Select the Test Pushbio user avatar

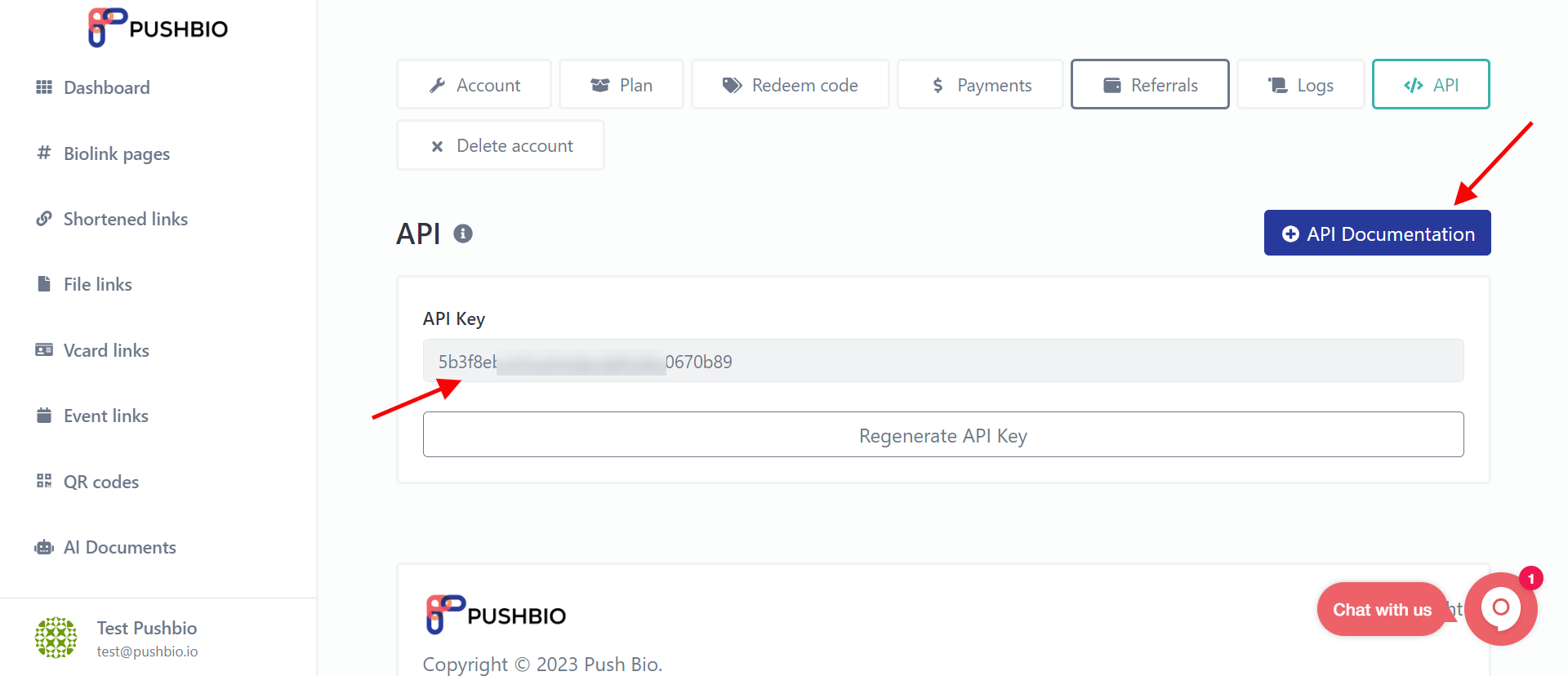pos(56,638)
